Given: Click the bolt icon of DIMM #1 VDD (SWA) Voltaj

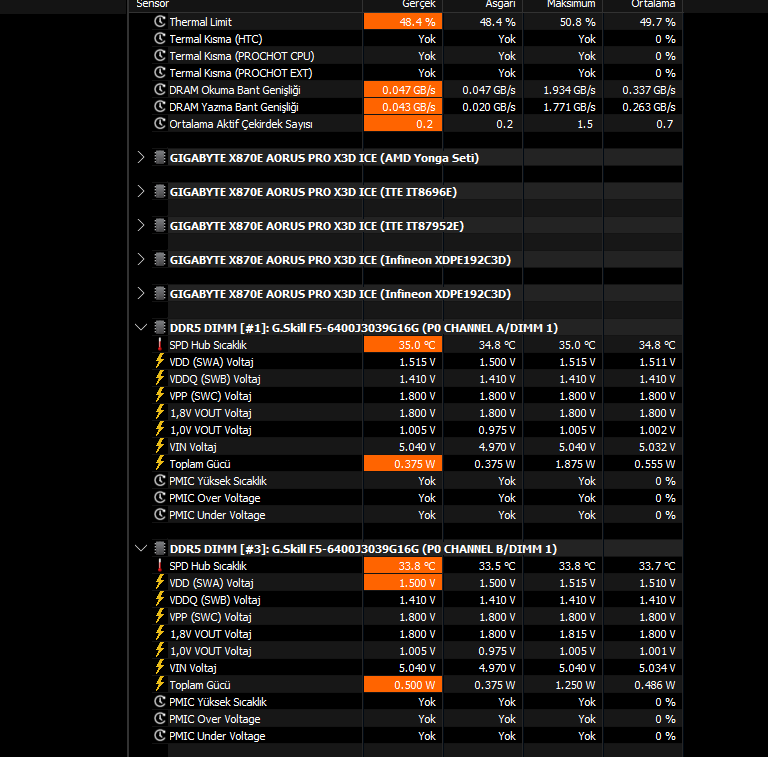Looking at the screenshot, I should coord(160,362).
